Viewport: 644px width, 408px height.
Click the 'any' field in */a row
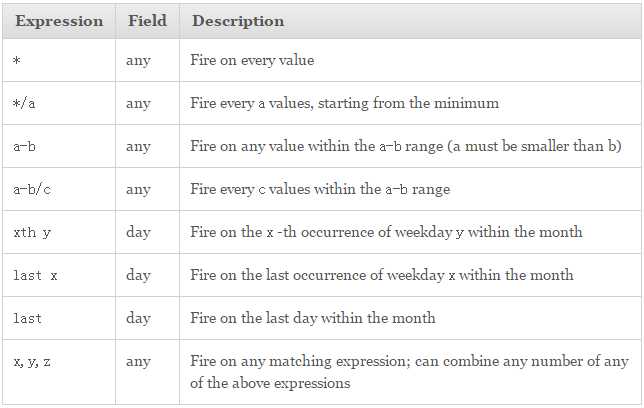point(138,104)
